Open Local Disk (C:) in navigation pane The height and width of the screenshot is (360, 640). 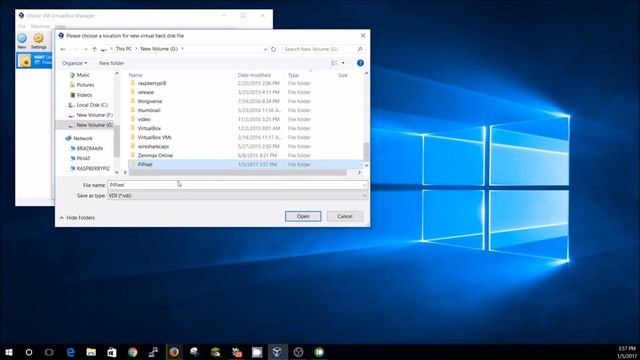(92, 105)
